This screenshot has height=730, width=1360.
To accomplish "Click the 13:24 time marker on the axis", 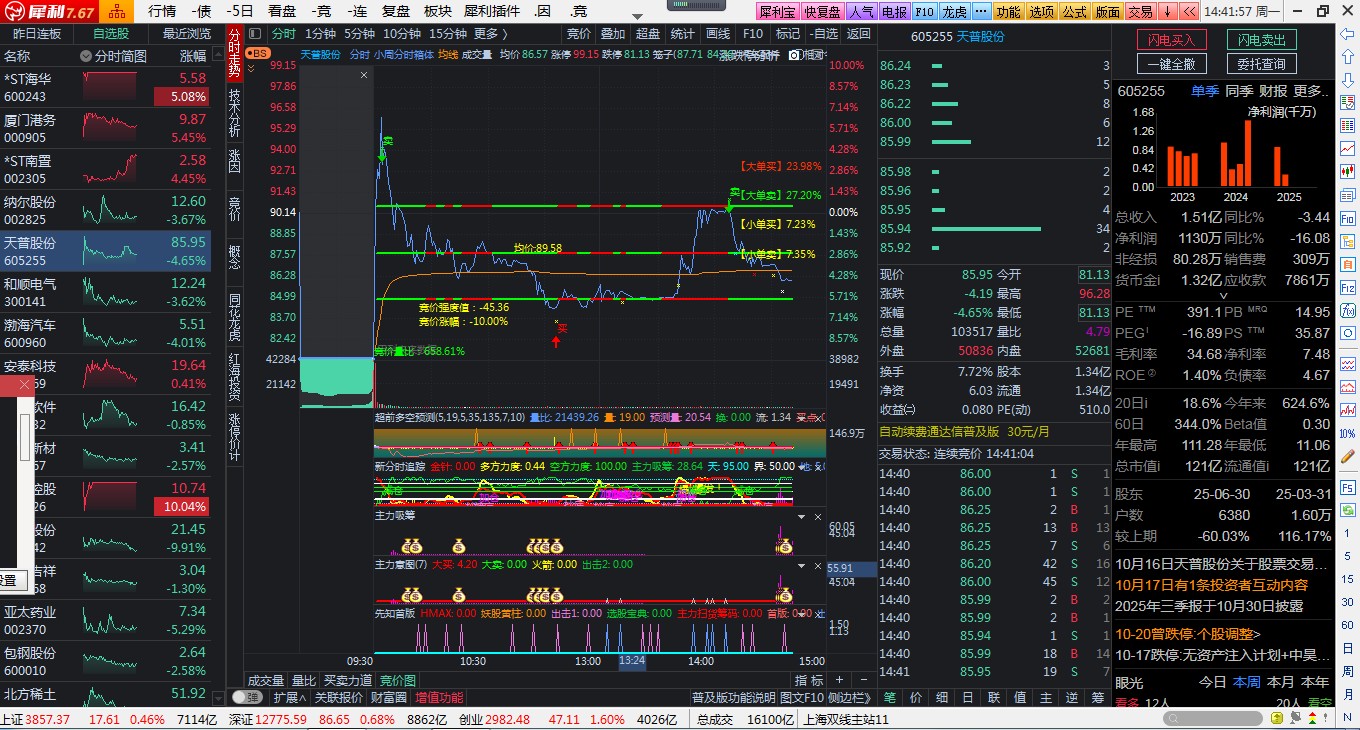I will coord(632,662).
